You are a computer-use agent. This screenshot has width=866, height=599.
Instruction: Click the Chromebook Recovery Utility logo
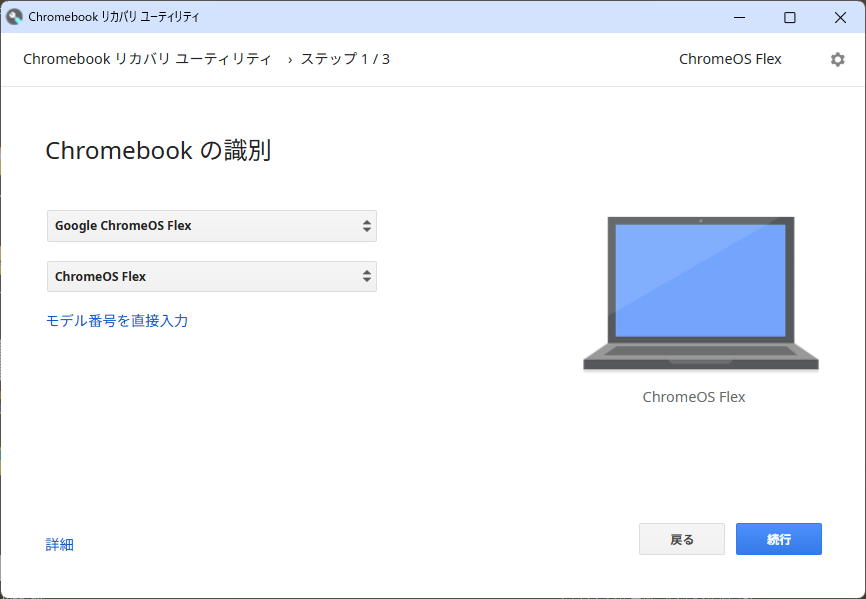pyautogui.click(x=13, y=16)
